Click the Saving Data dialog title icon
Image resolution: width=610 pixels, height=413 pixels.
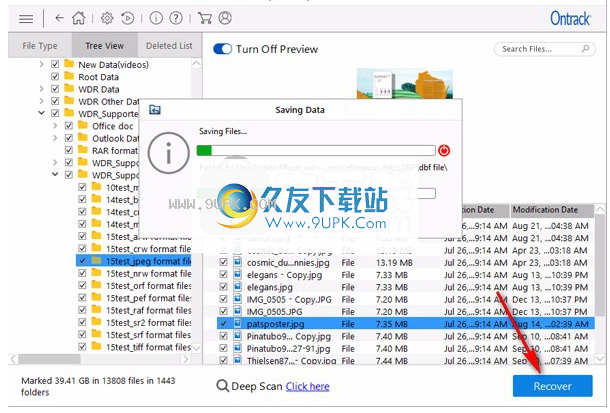coord(155,110)
